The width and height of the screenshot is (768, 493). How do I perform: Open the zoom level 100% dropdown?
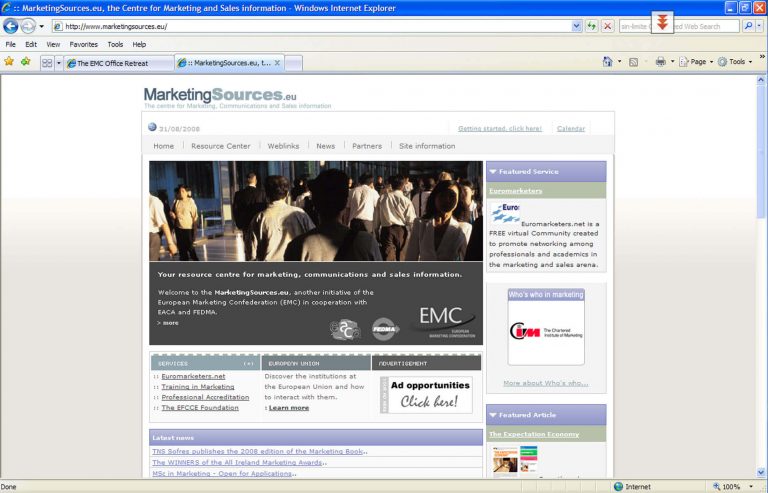(751, 487)
